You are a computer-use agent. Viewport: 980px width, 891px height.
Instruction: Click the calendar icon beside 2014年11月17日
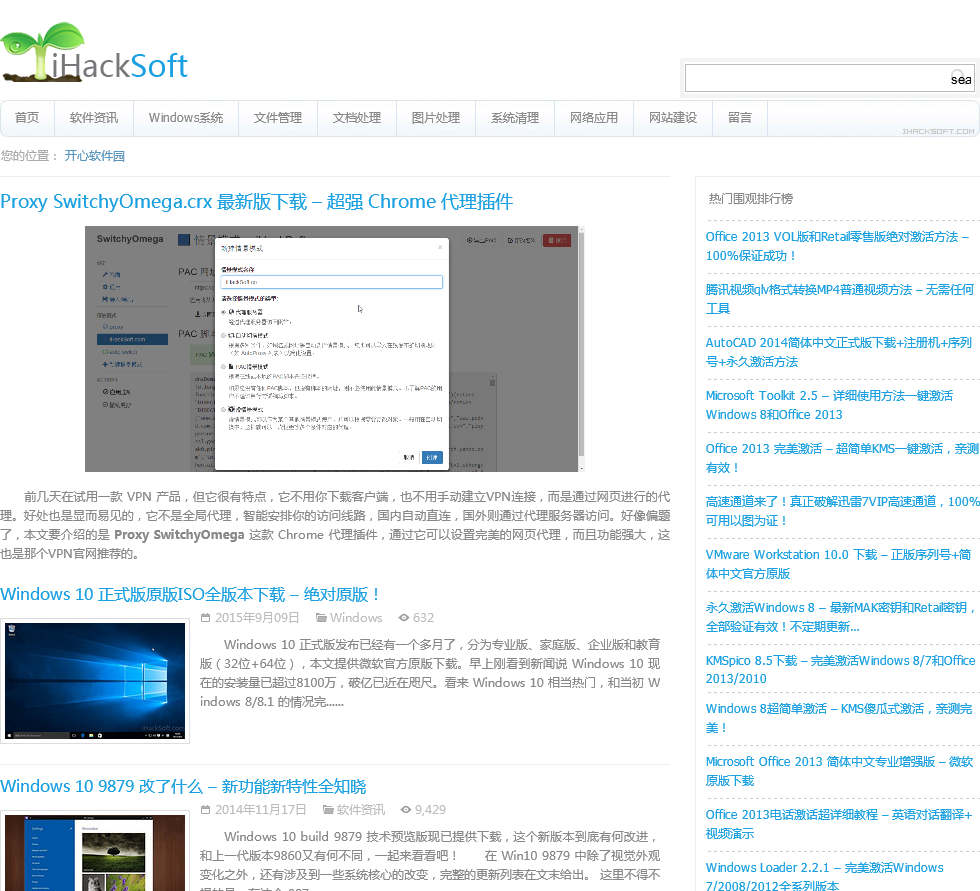pos(205,810)
